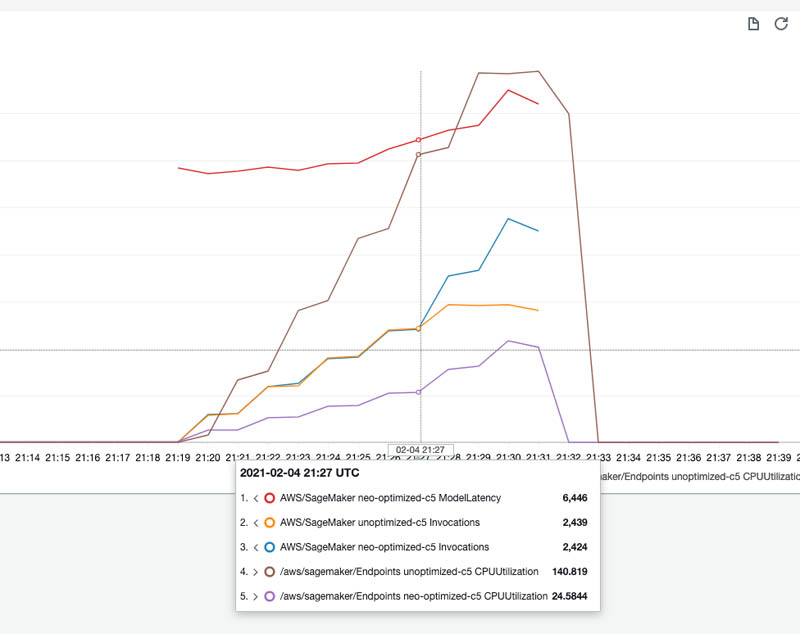Click left chevron beside ModelLatency entry

(x=256, y=498)
